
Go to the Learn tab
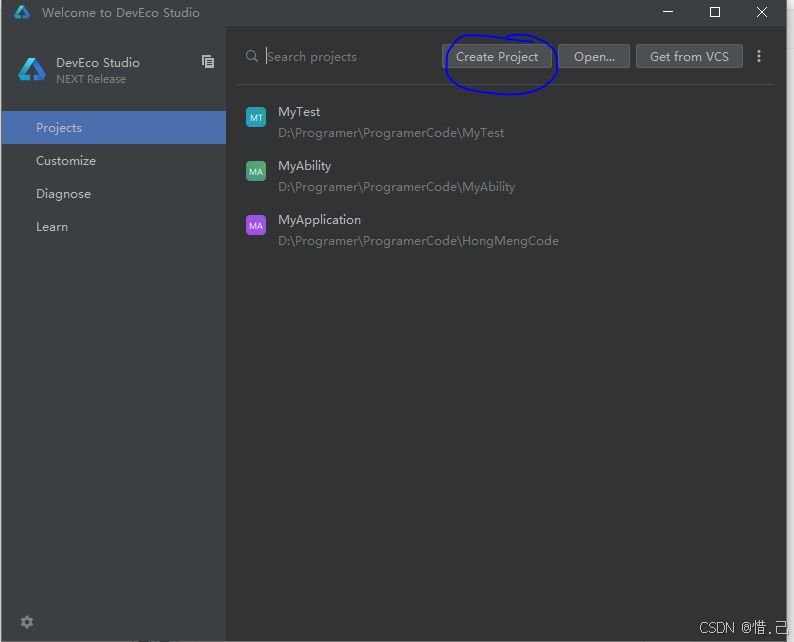pos(113,227)
